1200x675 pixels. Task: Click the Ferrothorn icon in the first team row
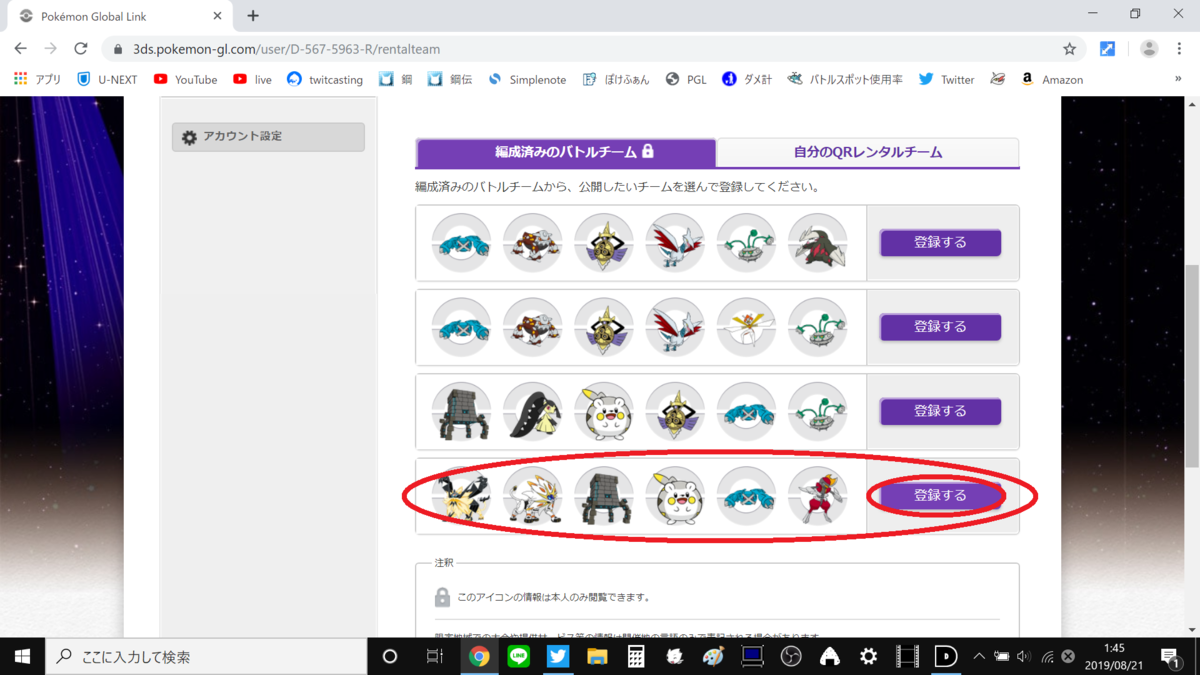[747, 243]
